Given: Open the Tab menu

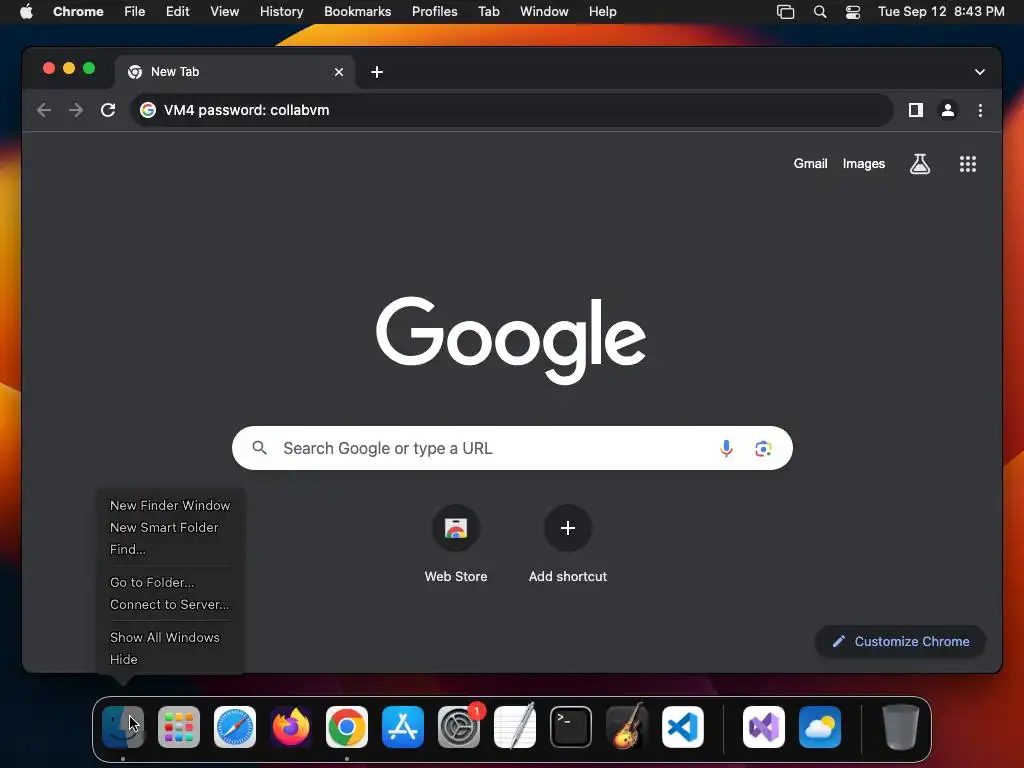Looking at the screenshot, I should (x=488, y=12).
